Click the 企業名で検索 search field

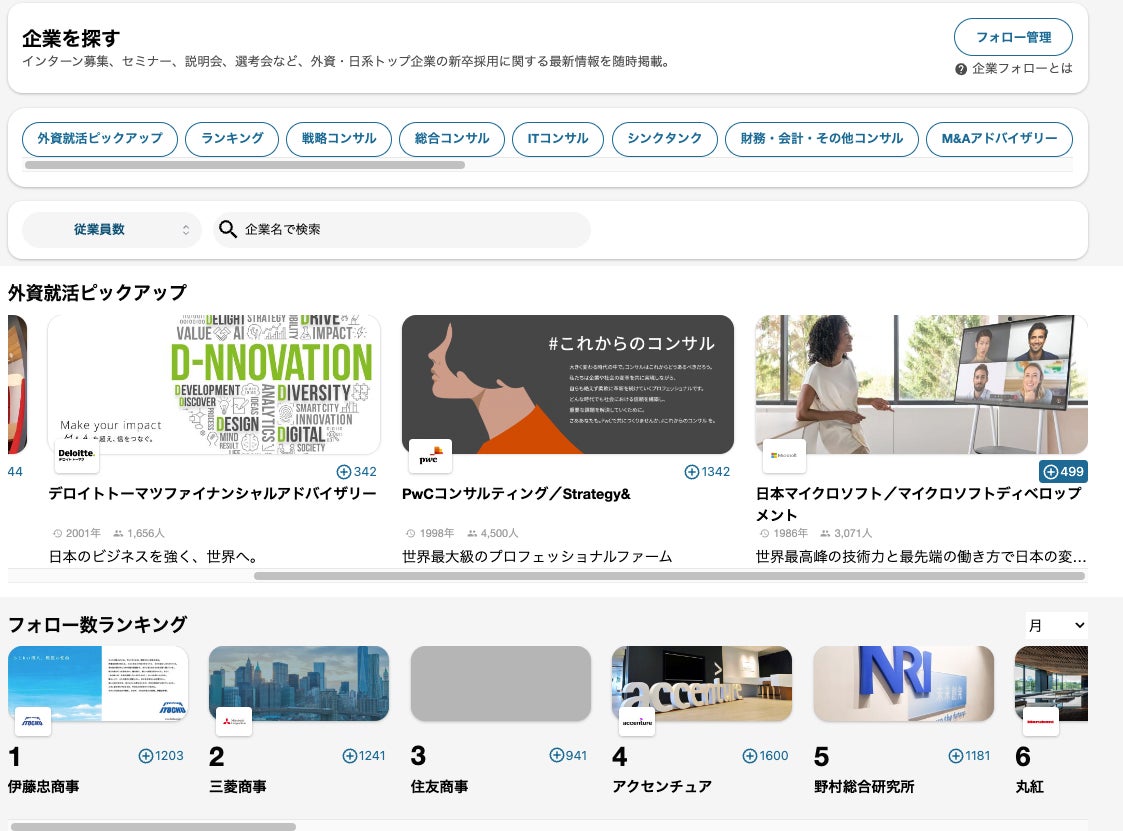click(x=402, y=229)
